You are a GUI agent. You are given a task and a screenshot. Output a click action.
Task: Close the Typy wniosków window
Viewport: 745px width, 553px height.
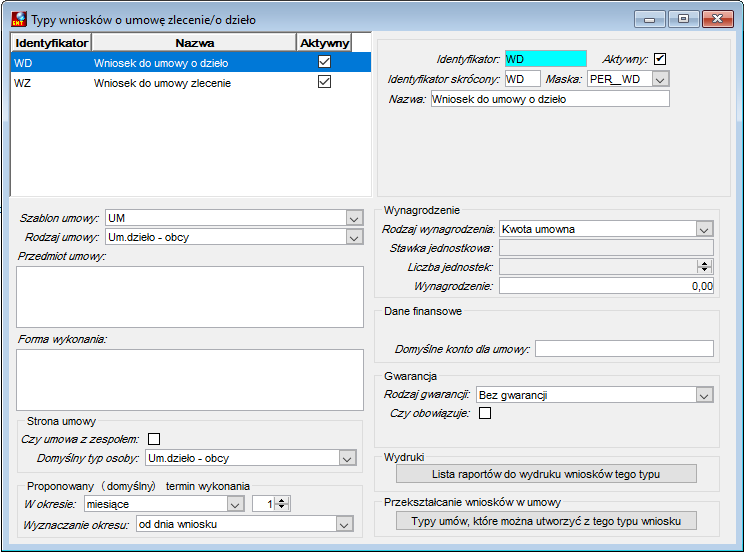click(x=718, y=19)
